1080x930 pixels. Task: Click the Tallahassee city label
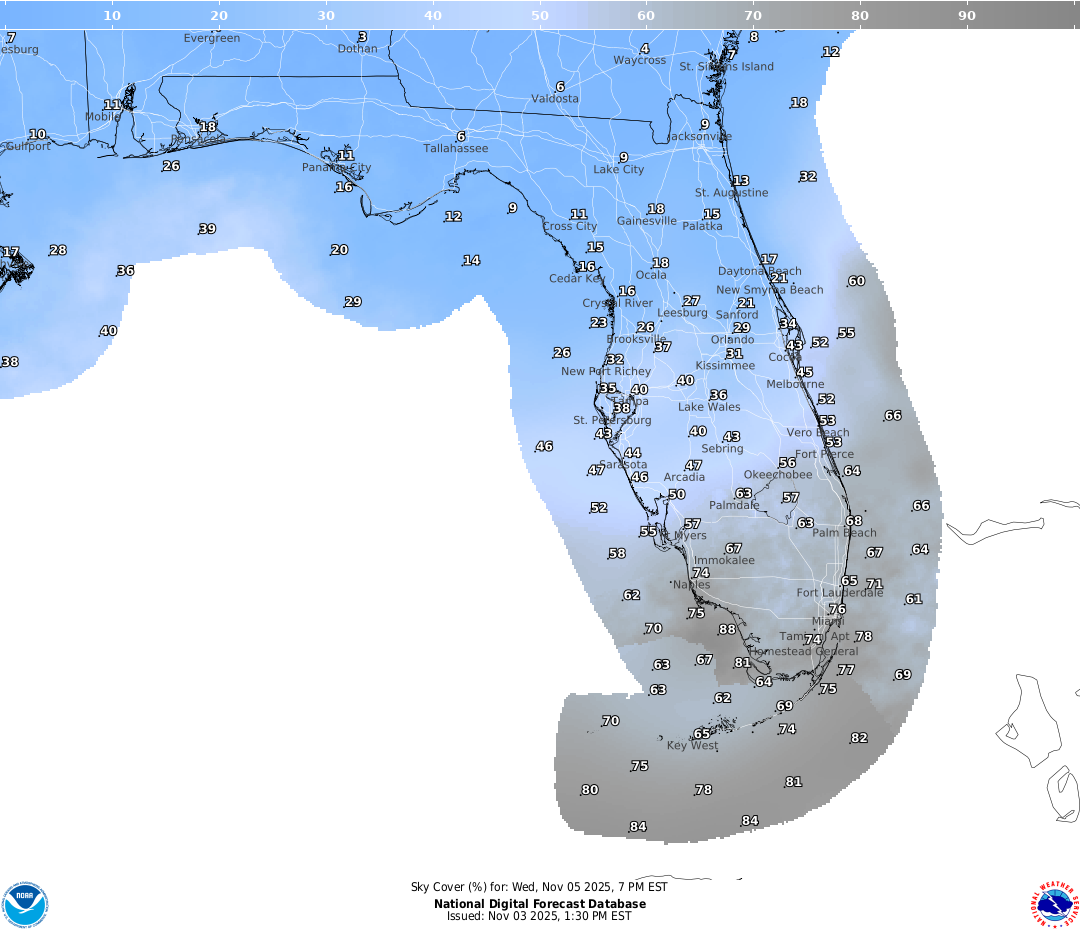point(456,148)
